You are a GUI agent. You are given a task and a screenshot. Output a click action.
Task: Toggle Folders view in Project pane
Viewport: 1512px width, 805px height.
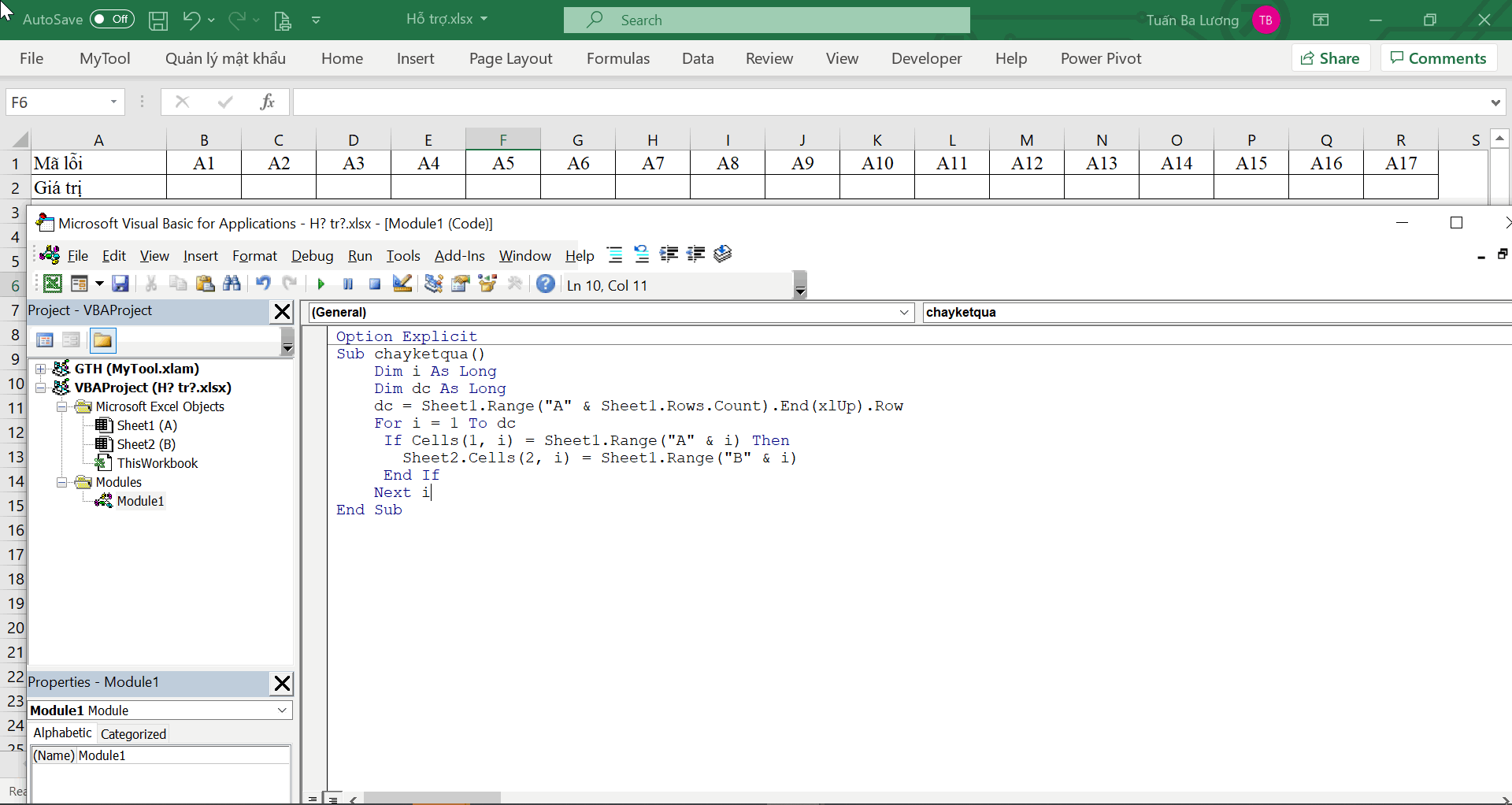click(102, 340)
